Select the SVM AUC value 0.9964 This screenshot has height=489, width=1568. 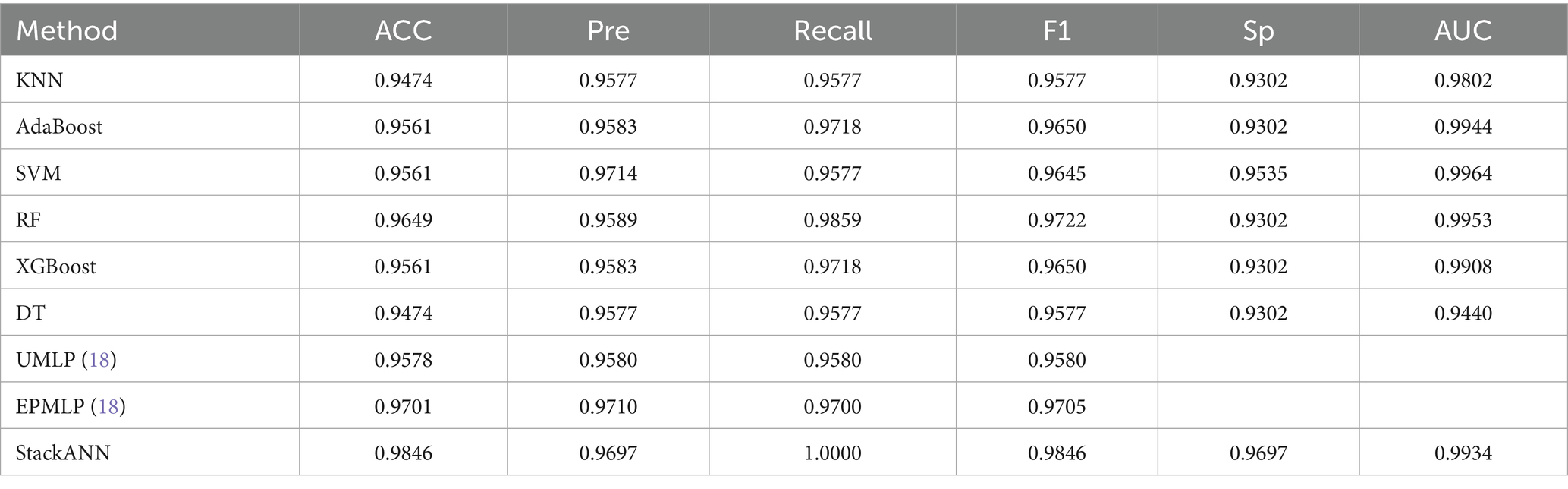[1463, 173]
